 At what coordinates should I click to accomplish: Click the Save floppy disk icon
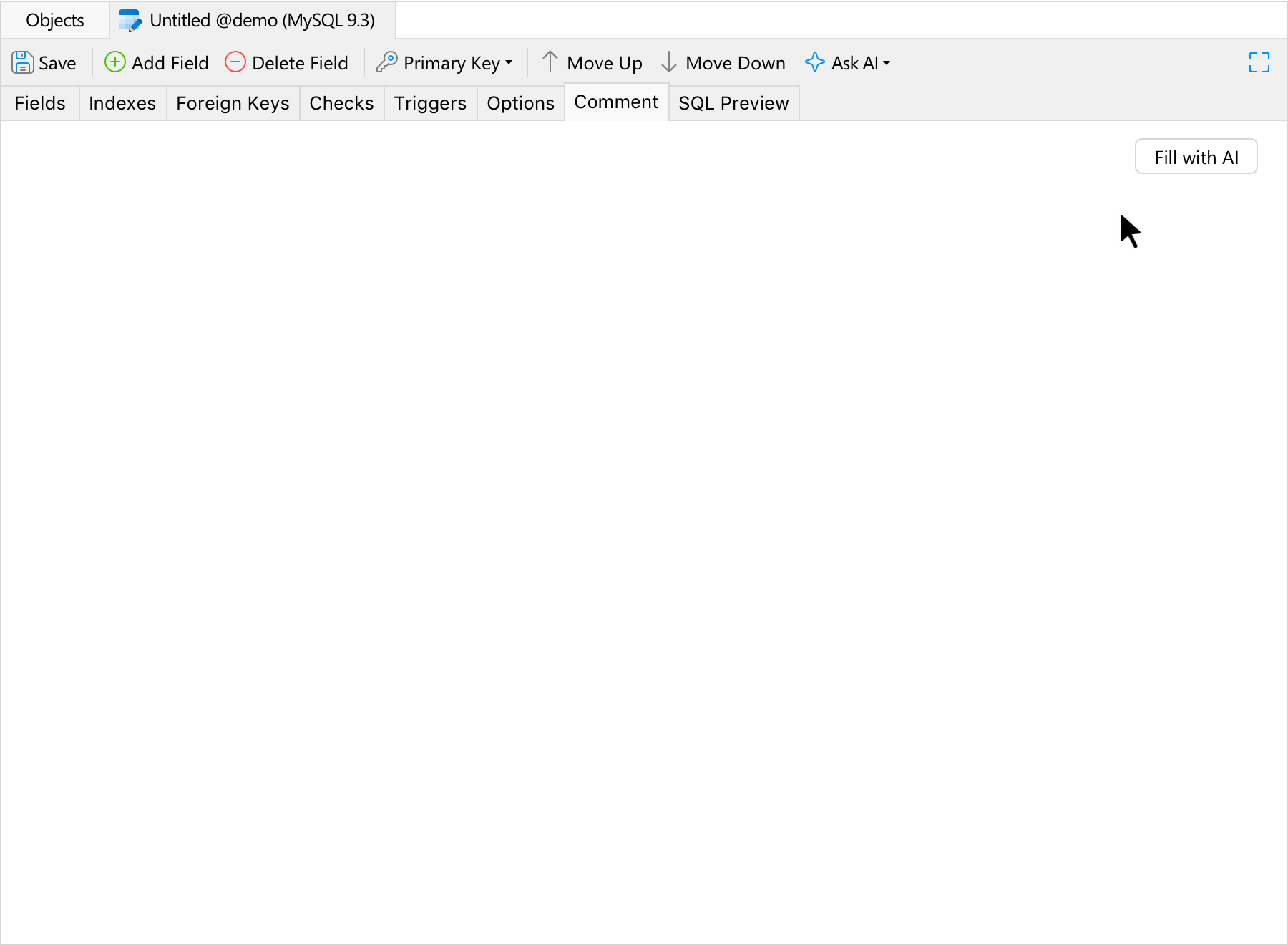(23, 62)
